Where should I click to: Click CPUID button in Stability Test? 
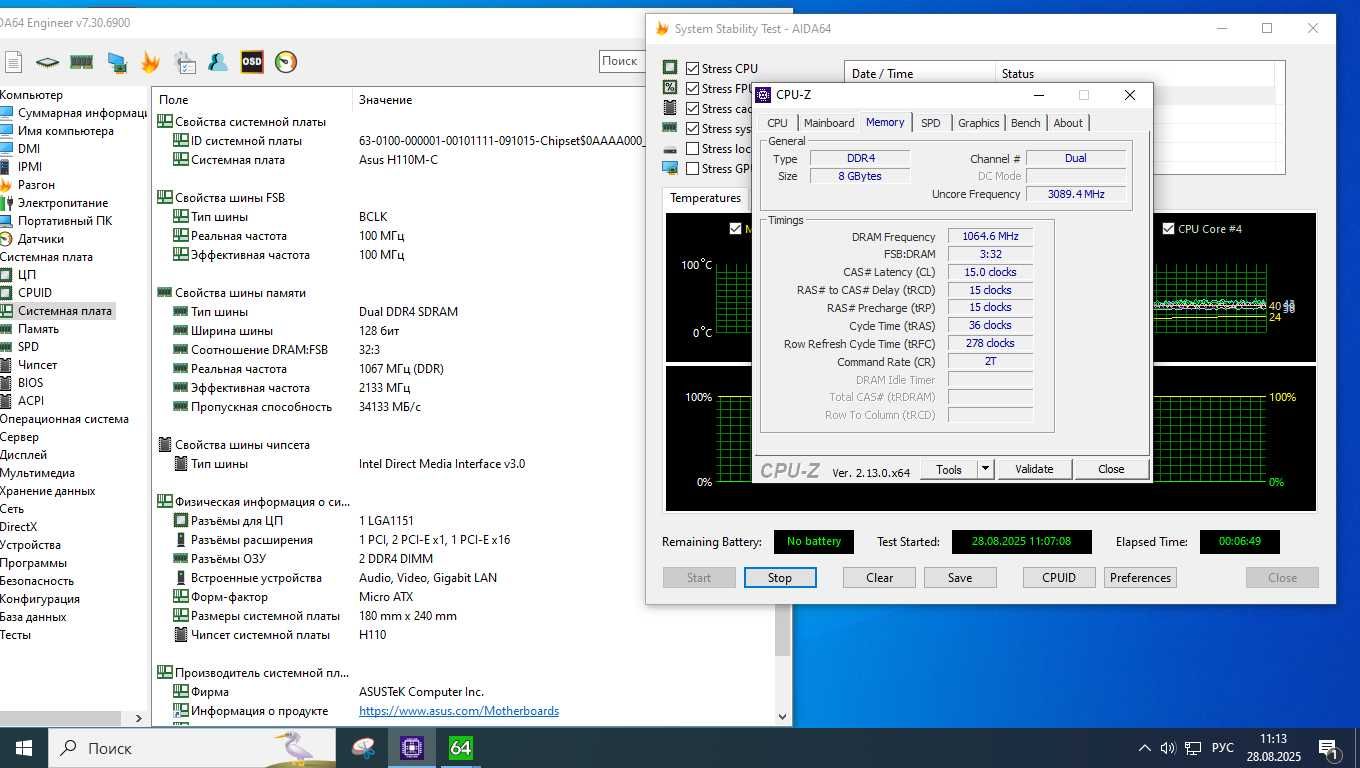click(1059, 578)
